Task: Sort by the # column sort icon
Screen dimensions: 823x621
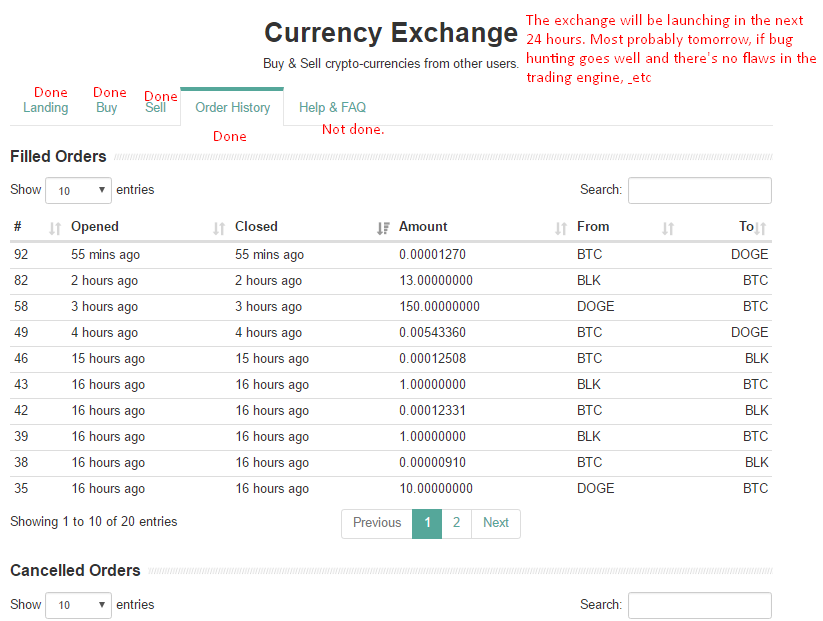Action: coord(55,228)
